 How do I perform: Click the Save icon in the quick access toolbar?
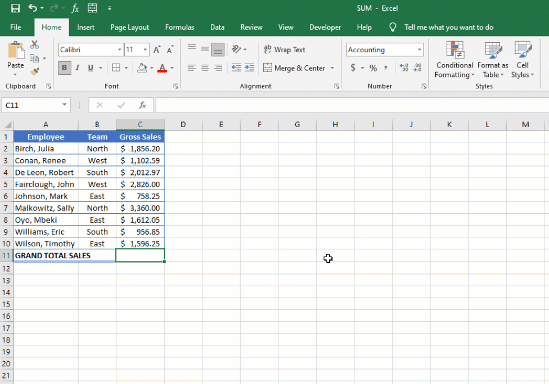pos(15,8)
